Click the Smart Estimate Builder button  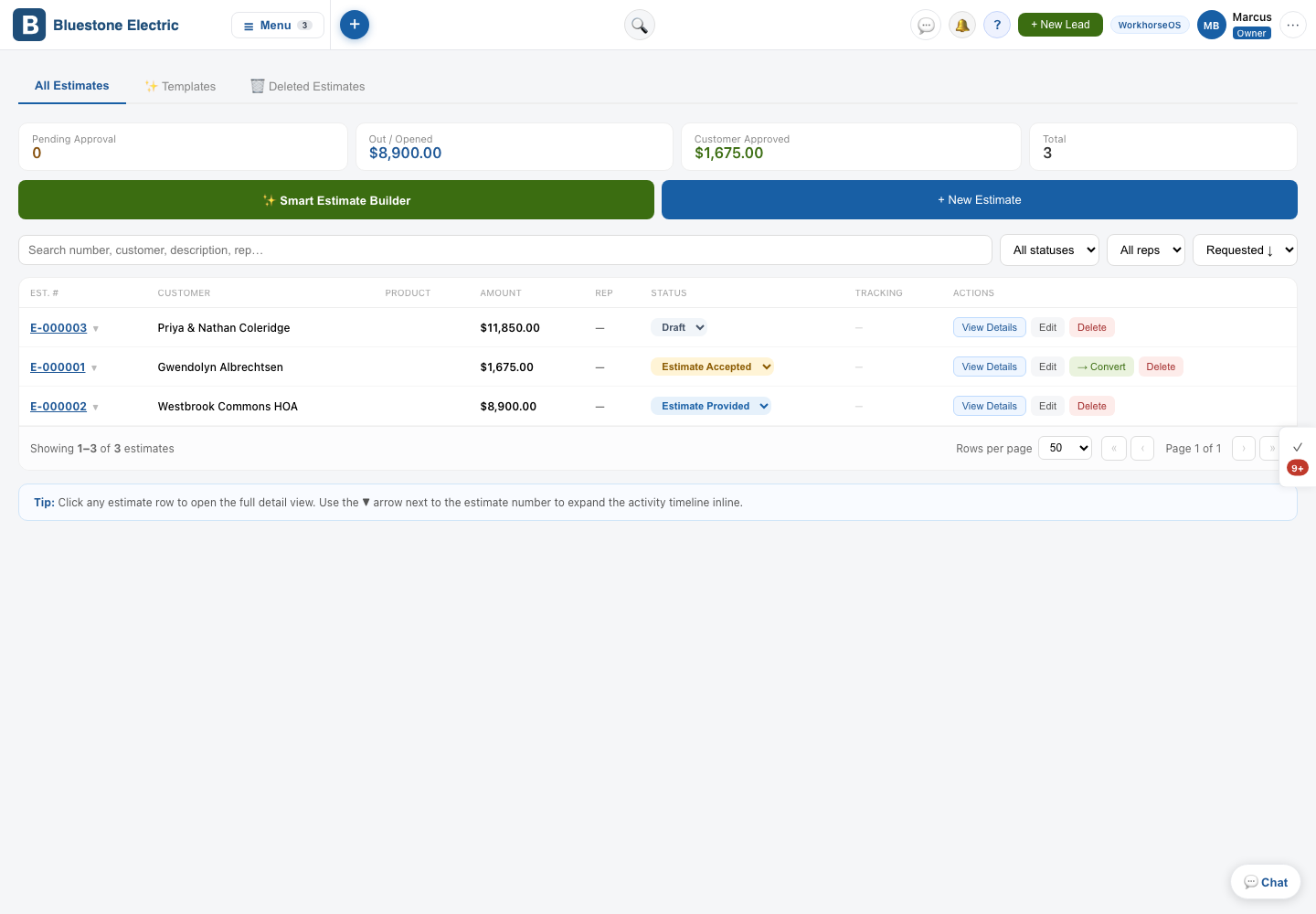pyautogui.click(x=336, y=199)
